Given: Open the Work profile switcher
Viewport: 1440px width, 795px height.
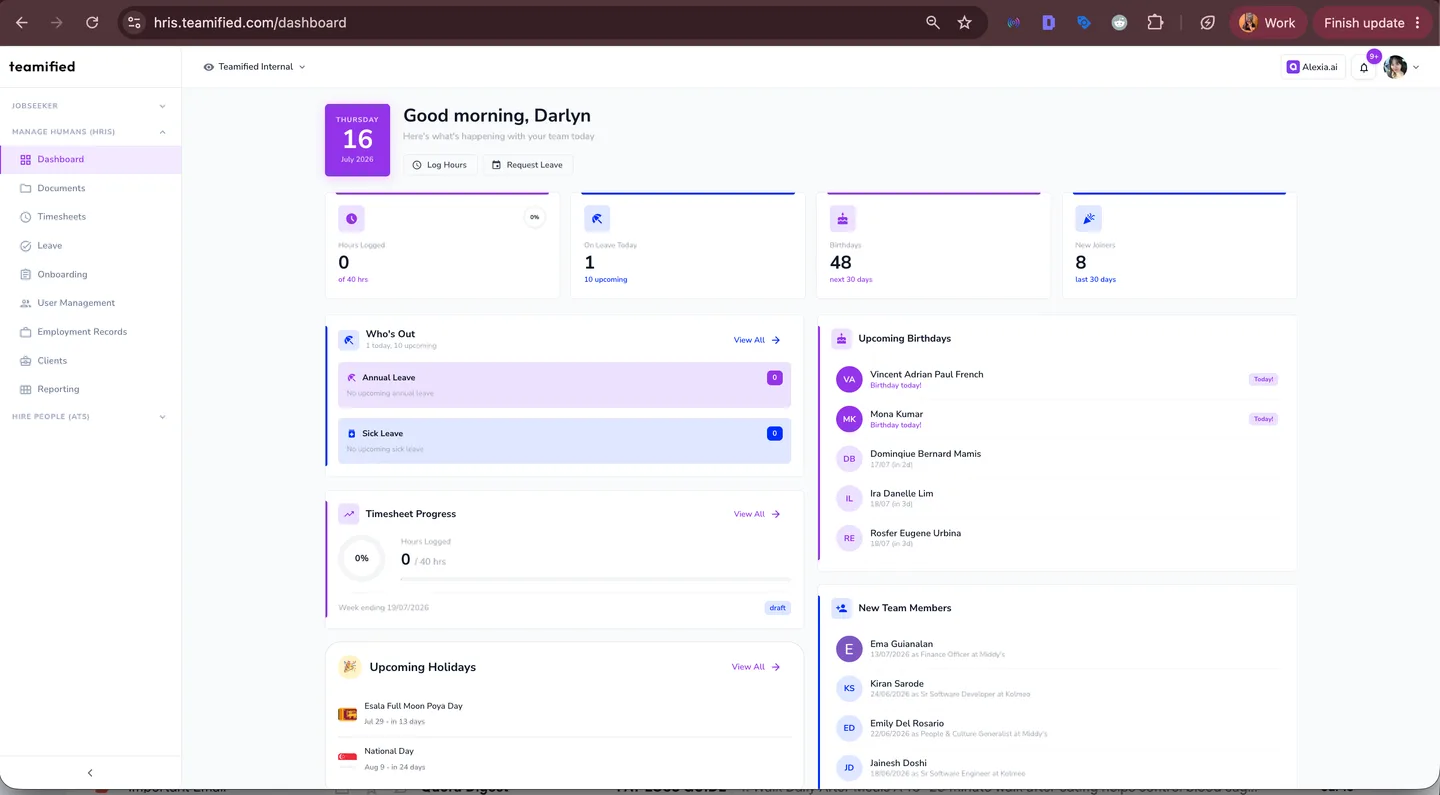Looking at the screenshot, I should [1267, 22].
